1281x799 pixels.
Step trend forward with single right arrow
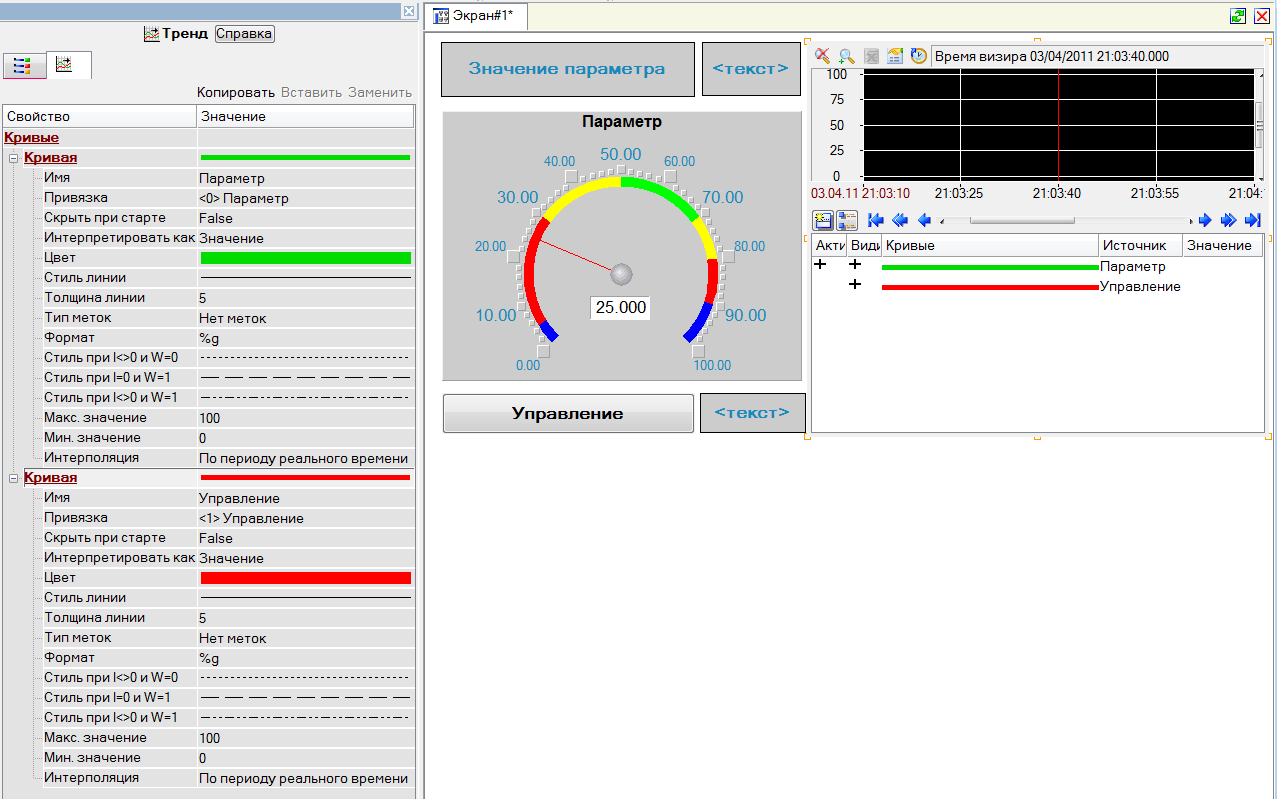tap(1205, 220)
